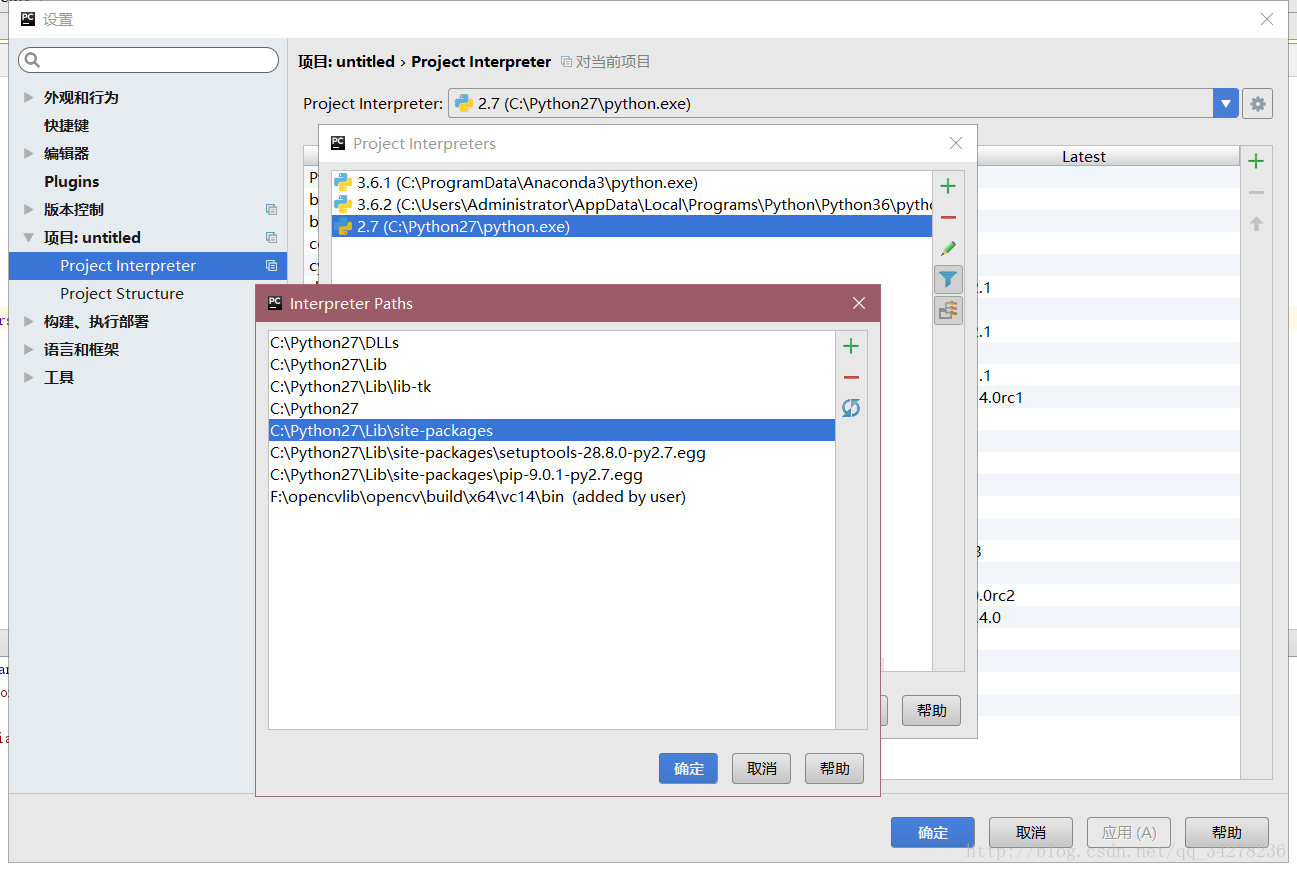The image size is (1297, 871).
Task: Click 帮助 in Interpreter Paths dialog
Action: click(x=834, y=768)
